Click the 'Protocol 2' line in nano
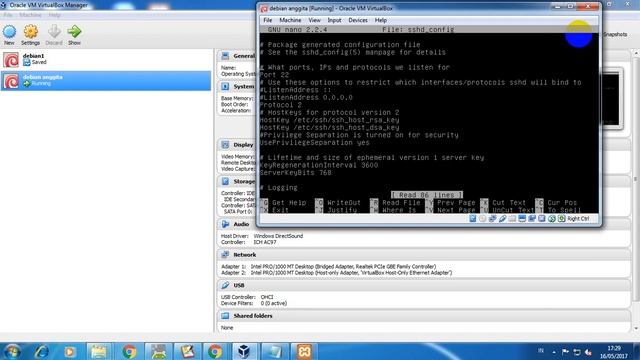640x360 pixels. click(x=280, y=105)
